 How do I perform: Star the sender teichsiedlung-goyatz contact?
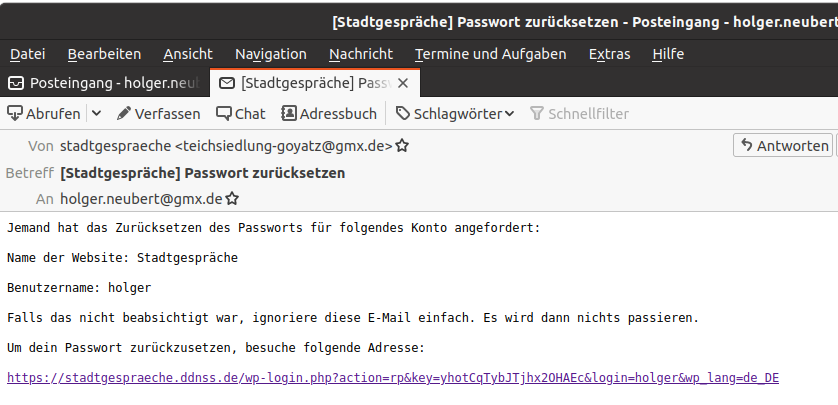[x=402, y=146]
